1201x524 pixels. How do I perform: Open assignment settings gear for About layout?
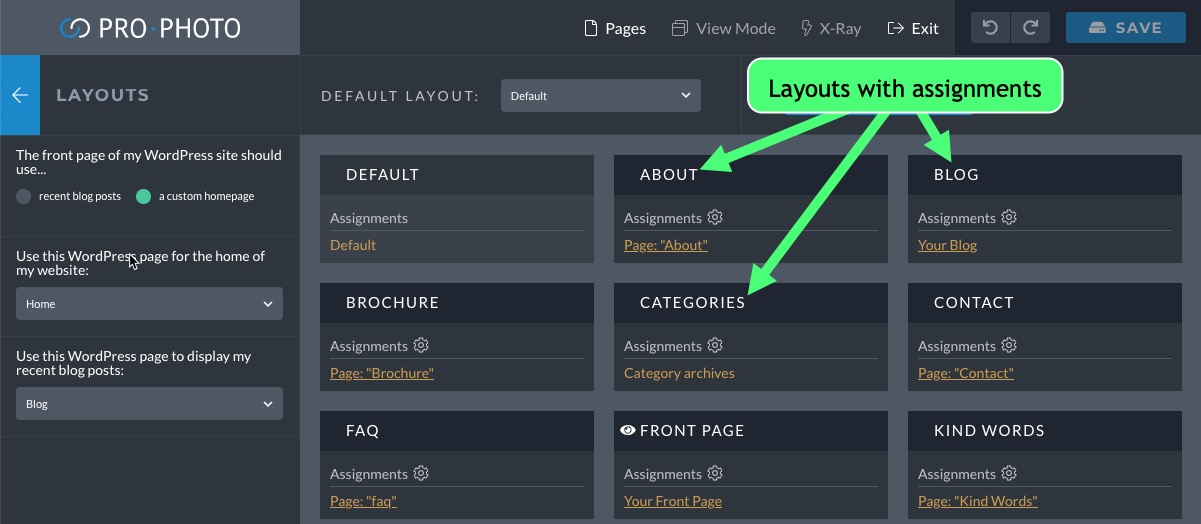tap(715, 217)
